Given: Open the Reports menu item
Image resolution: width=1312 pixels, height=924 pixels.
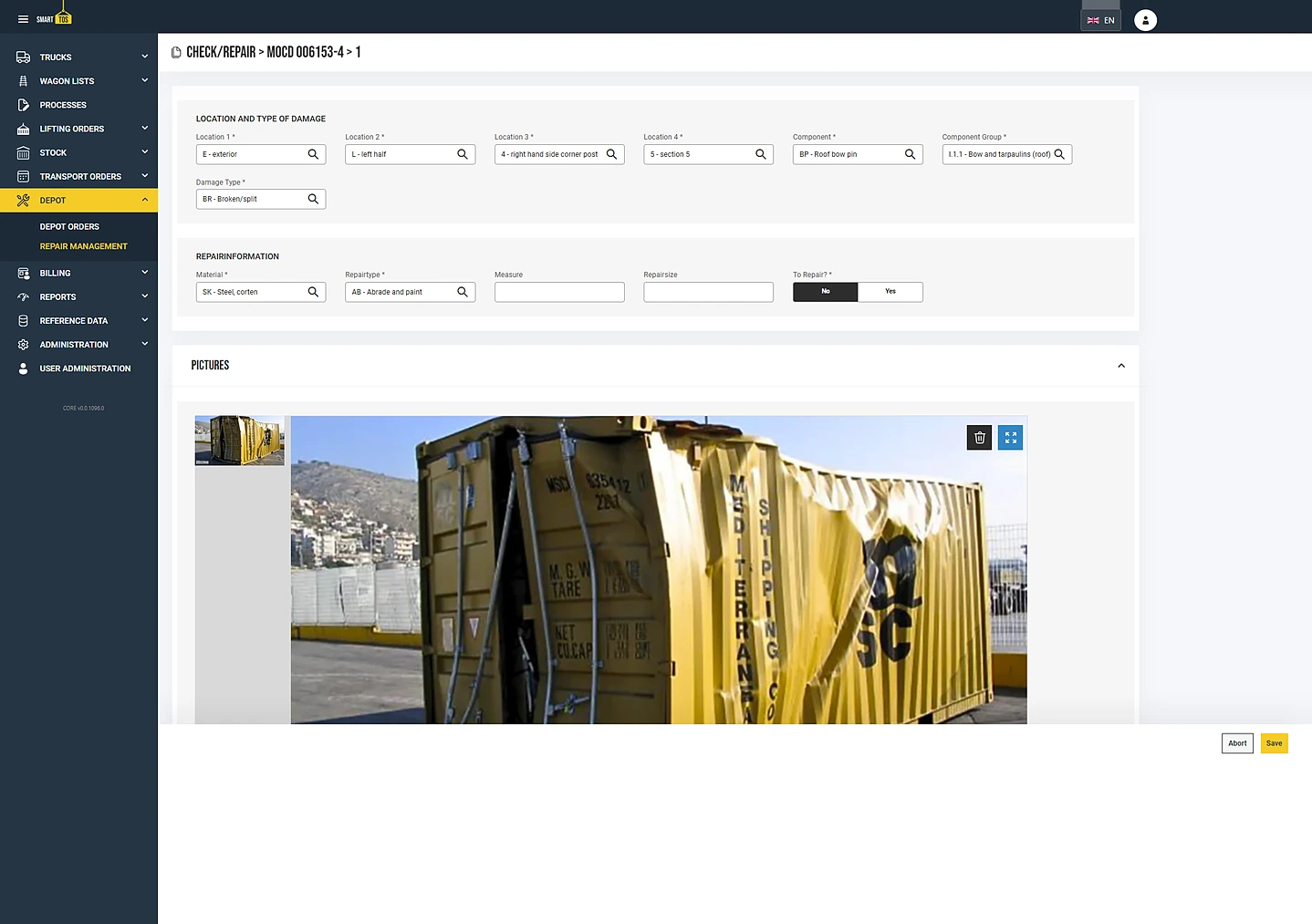Looking at the screenshot, I should click(x=78, y=296).
